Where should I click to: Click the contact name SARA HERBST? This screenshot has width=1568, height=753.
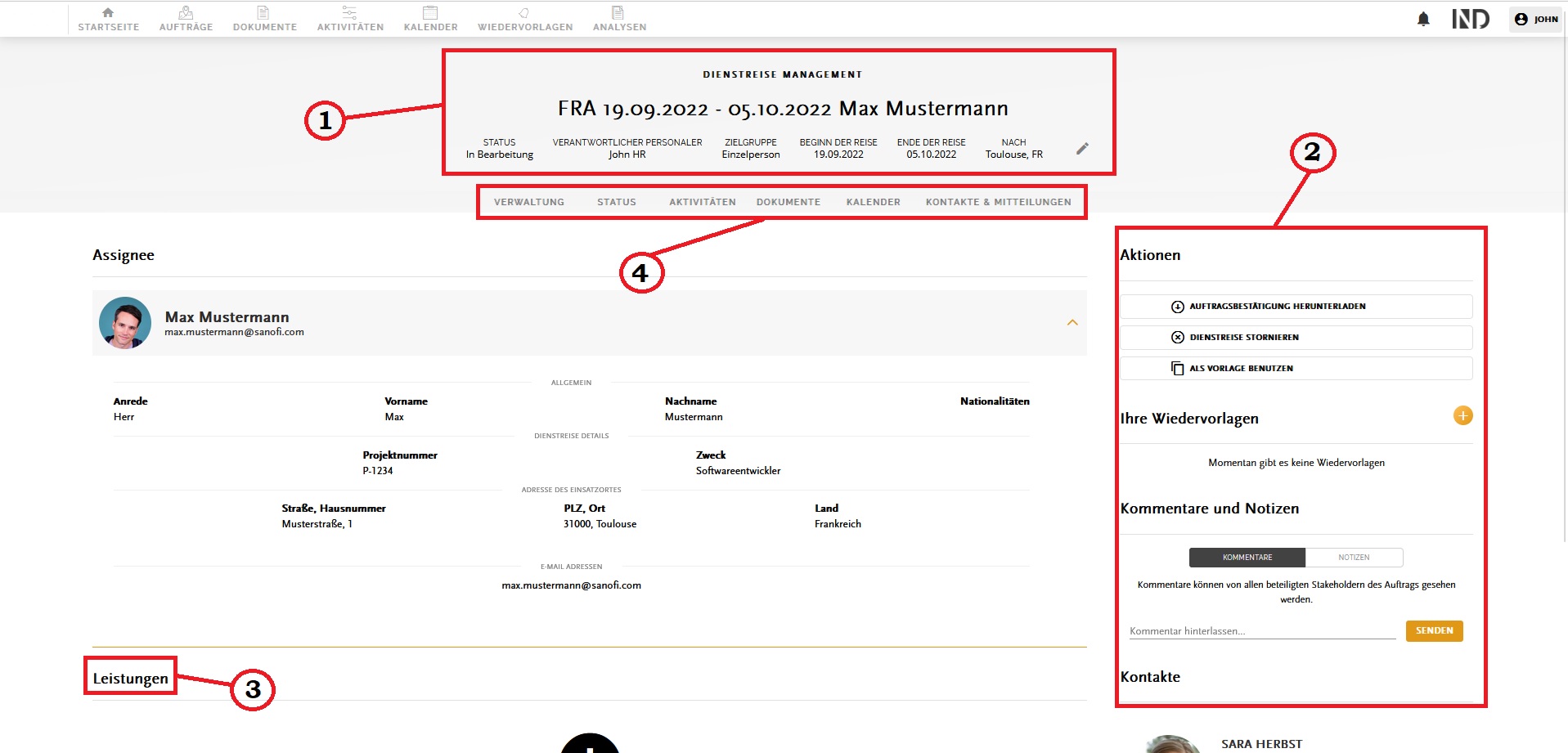click(x=1261, y=744)
